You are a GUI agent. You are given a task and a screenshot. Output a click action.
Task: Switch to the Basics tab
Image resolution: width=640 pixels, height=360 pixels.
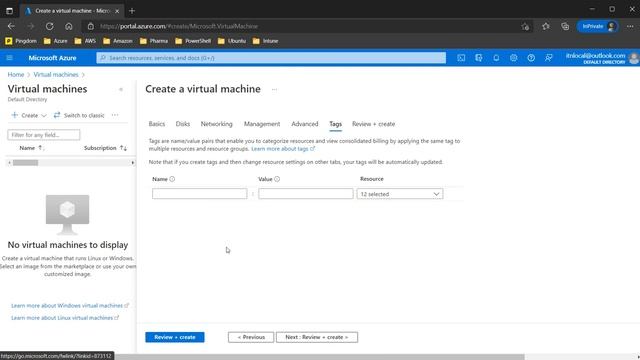click(x=157, y=124)
